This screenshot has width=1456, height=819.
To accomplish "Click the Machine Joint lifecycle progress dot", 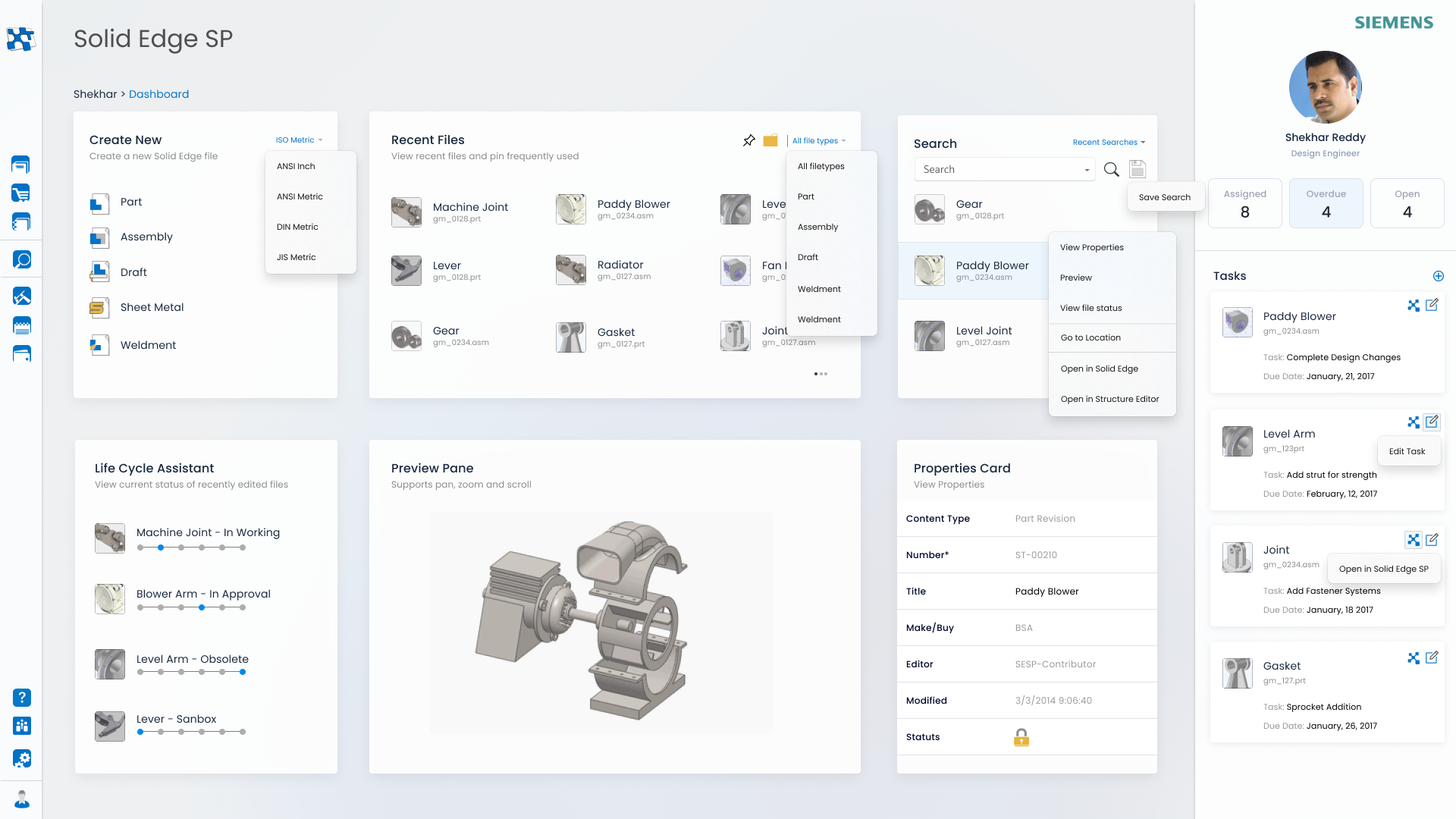I will 161,548.
